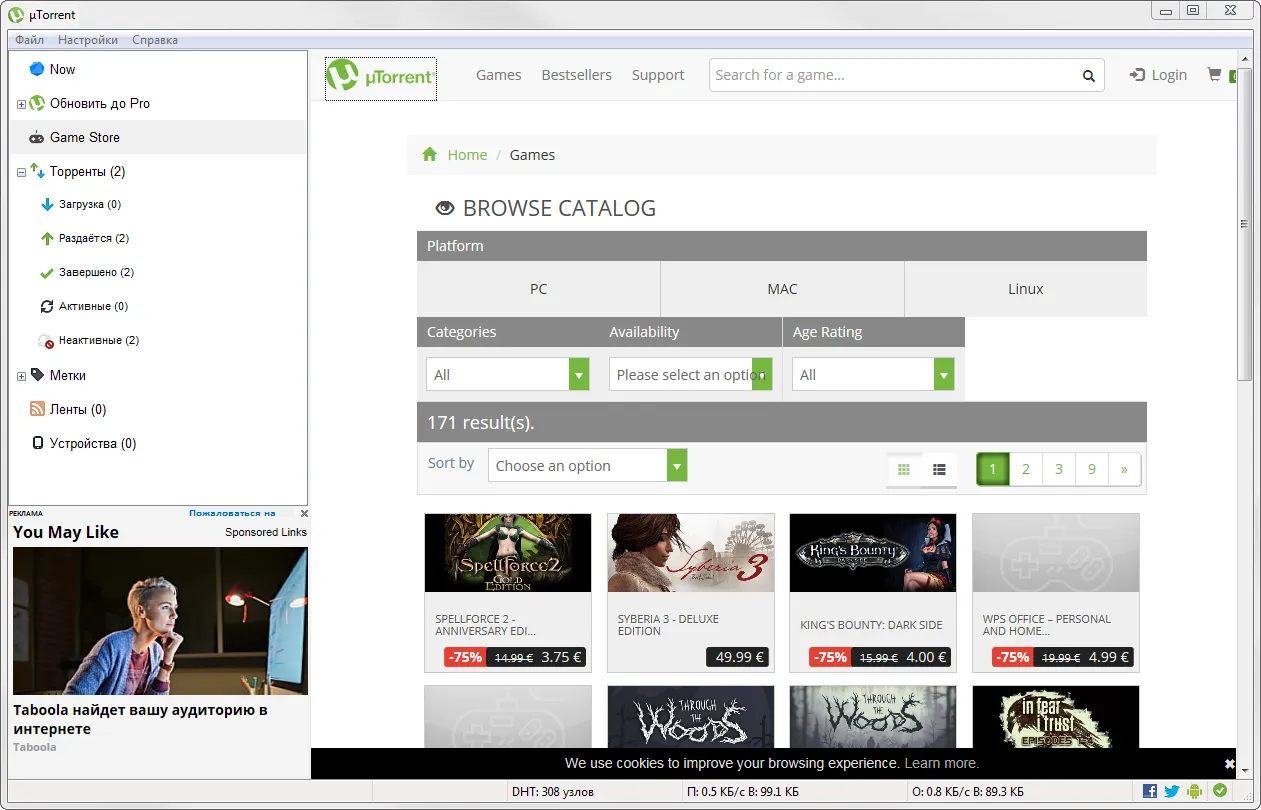This screenshot has height=810, width=1261.
Task: Open the Facebook icon in status bar
Action: click(x=1150, y=791)
